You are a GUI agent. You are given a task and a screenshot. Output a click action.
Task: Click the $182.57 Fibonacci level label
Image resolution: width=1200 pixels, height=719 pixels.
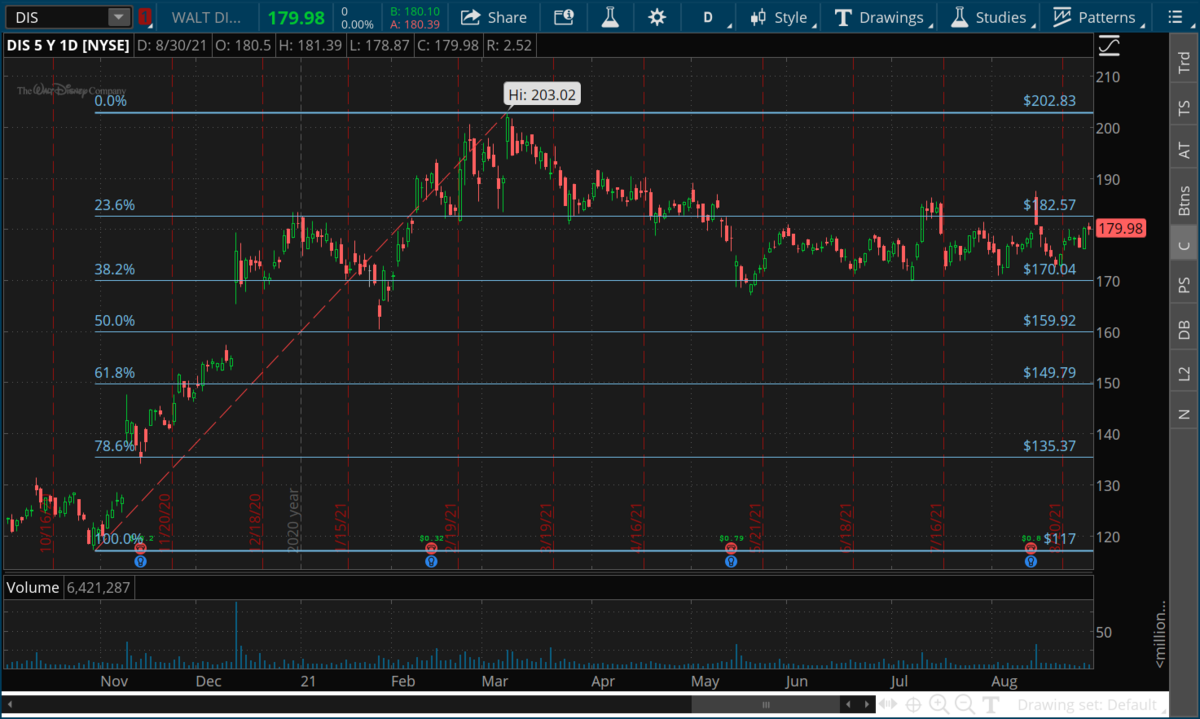1049,205
